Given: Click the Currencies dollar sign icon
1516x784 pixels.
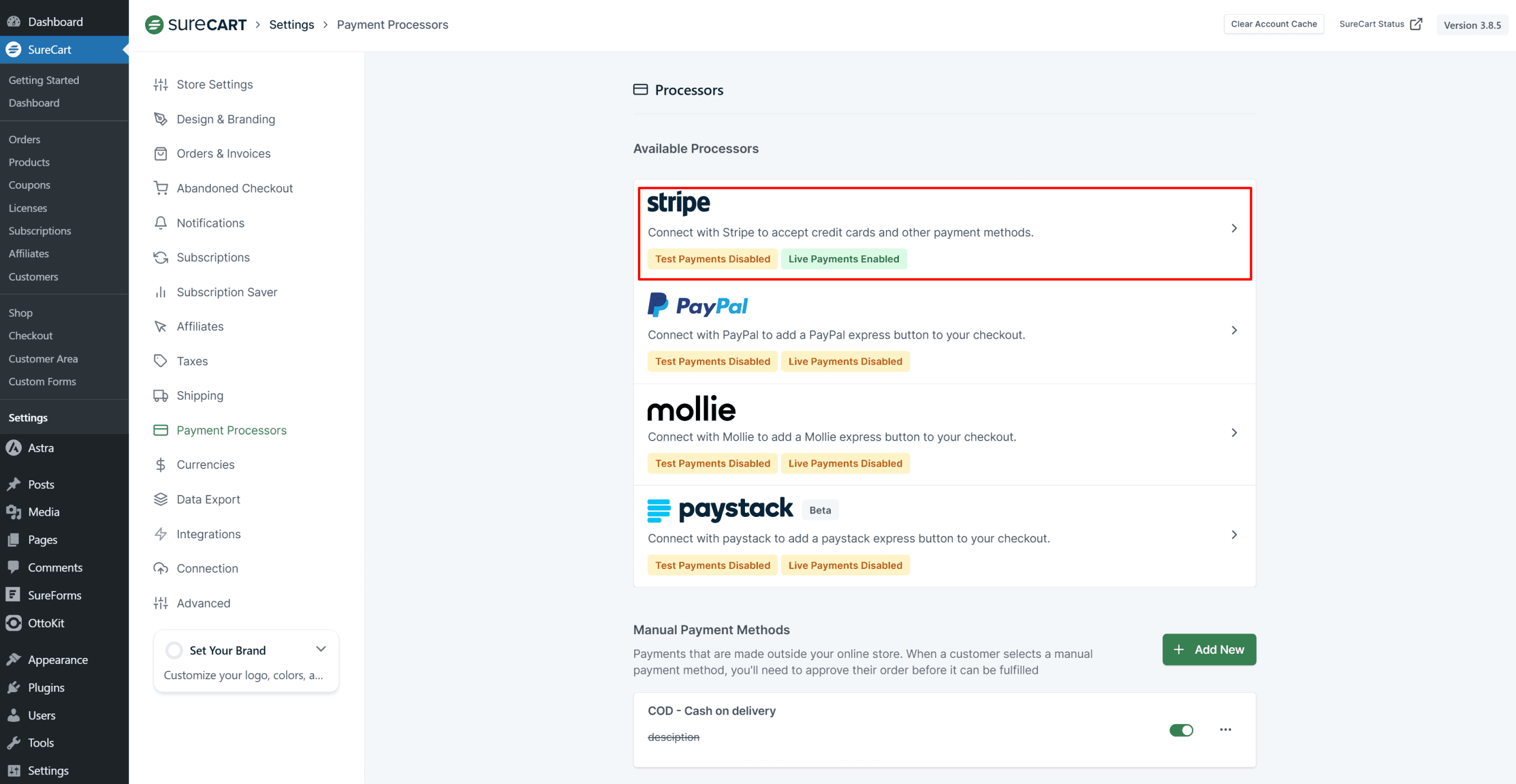Looking at the screenshot, I should [x=160, y=465].
